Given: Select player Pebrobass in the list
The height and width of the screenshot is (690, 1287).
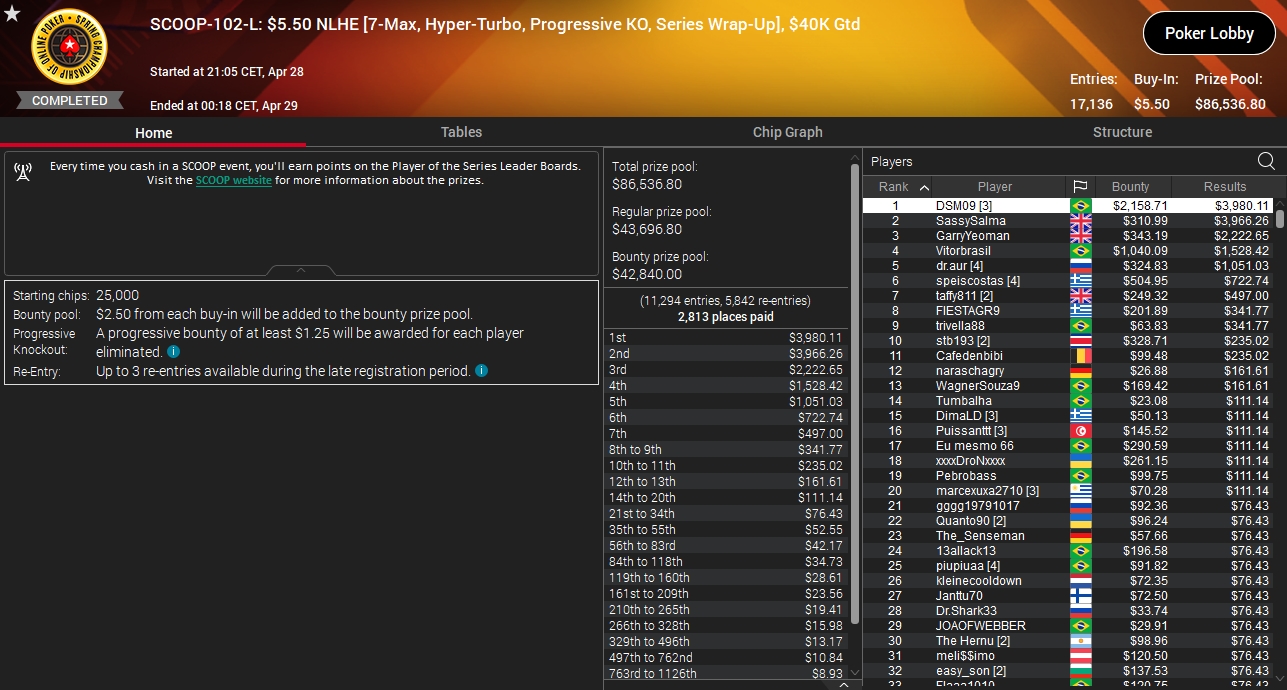Looking at the screenshot, I should (x=966, y=476).
